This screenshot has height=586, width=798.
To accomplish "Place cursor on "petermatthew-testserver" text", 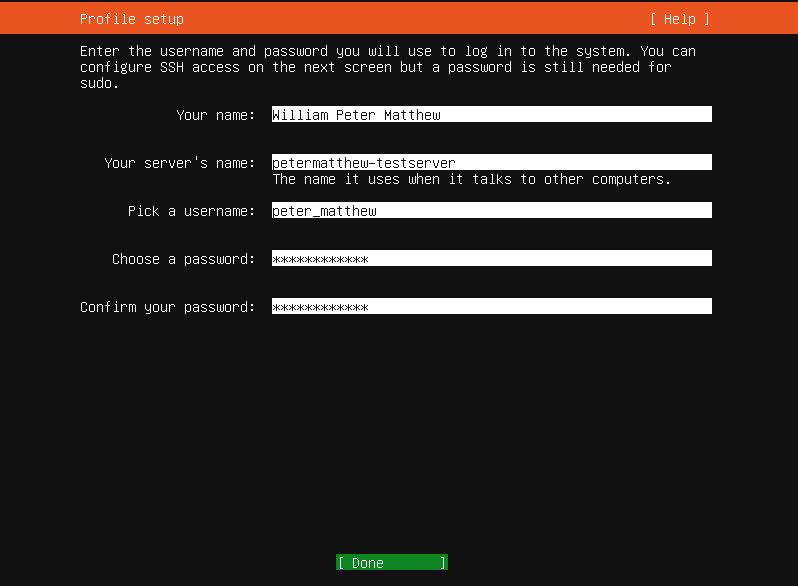I will [364, 163].
